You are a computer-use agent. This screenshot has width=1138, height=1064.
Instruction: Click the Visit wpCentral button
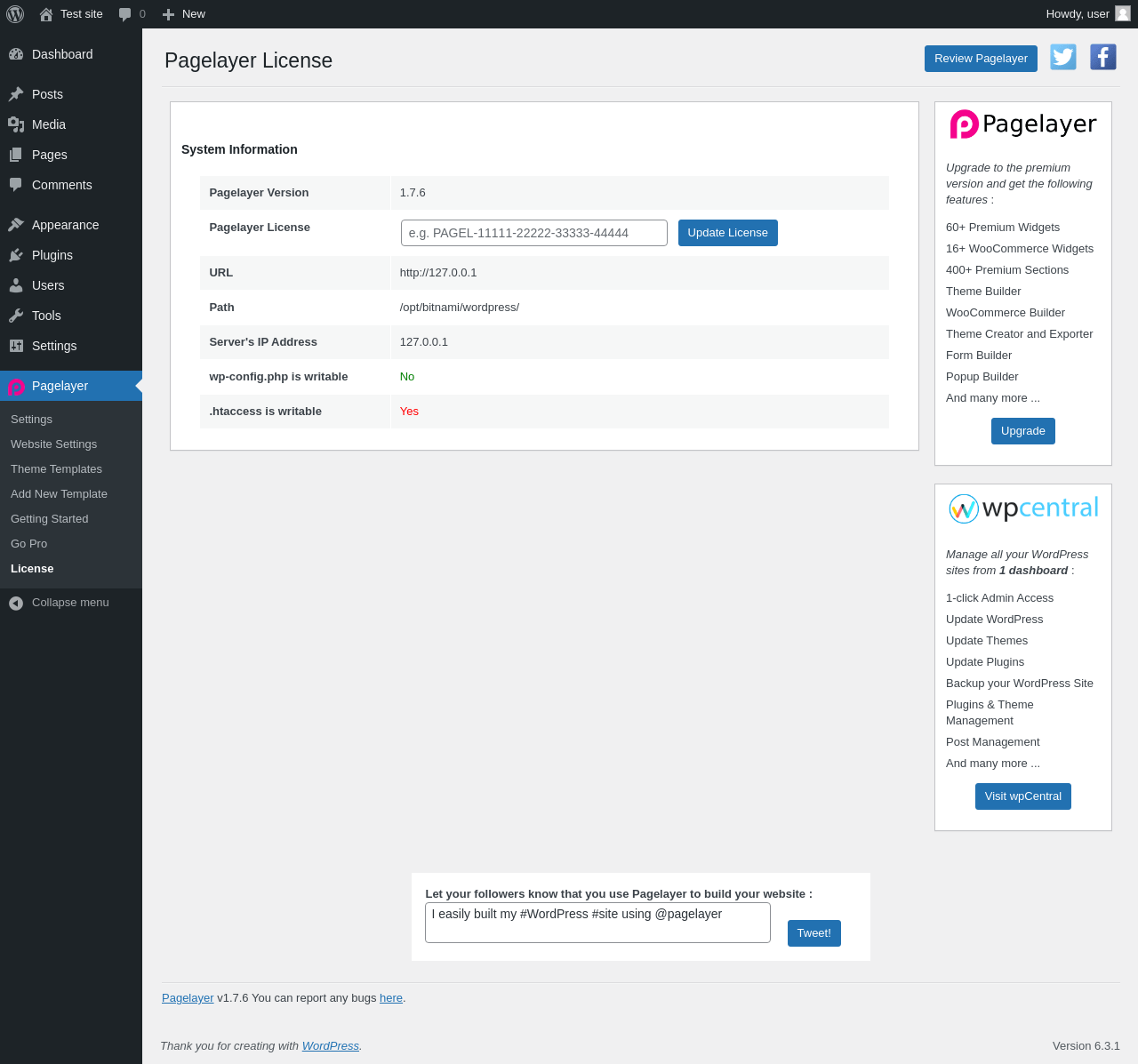click(x=1022, y=796)
